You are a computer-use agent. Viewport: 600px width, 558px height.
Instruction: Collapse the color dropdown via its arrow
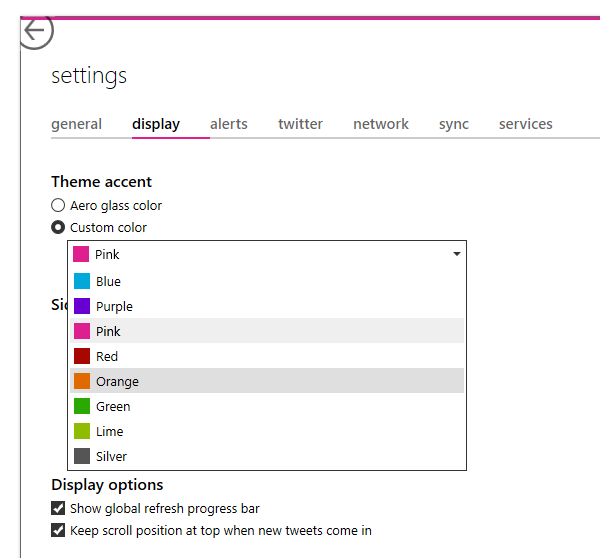[457, 254]
